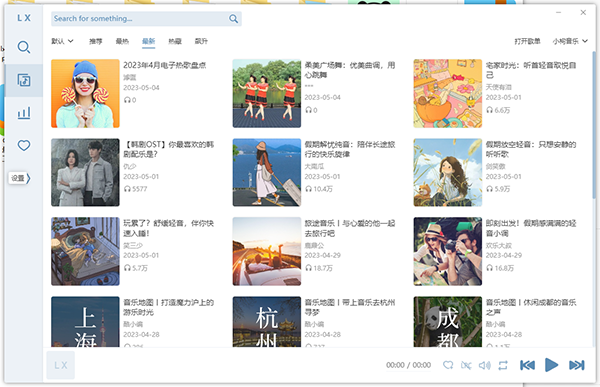Image resolution: width=600 pixels, height=387 pixels.
Task: Click the girl with suitcase cover
Action: click(267, 172)
